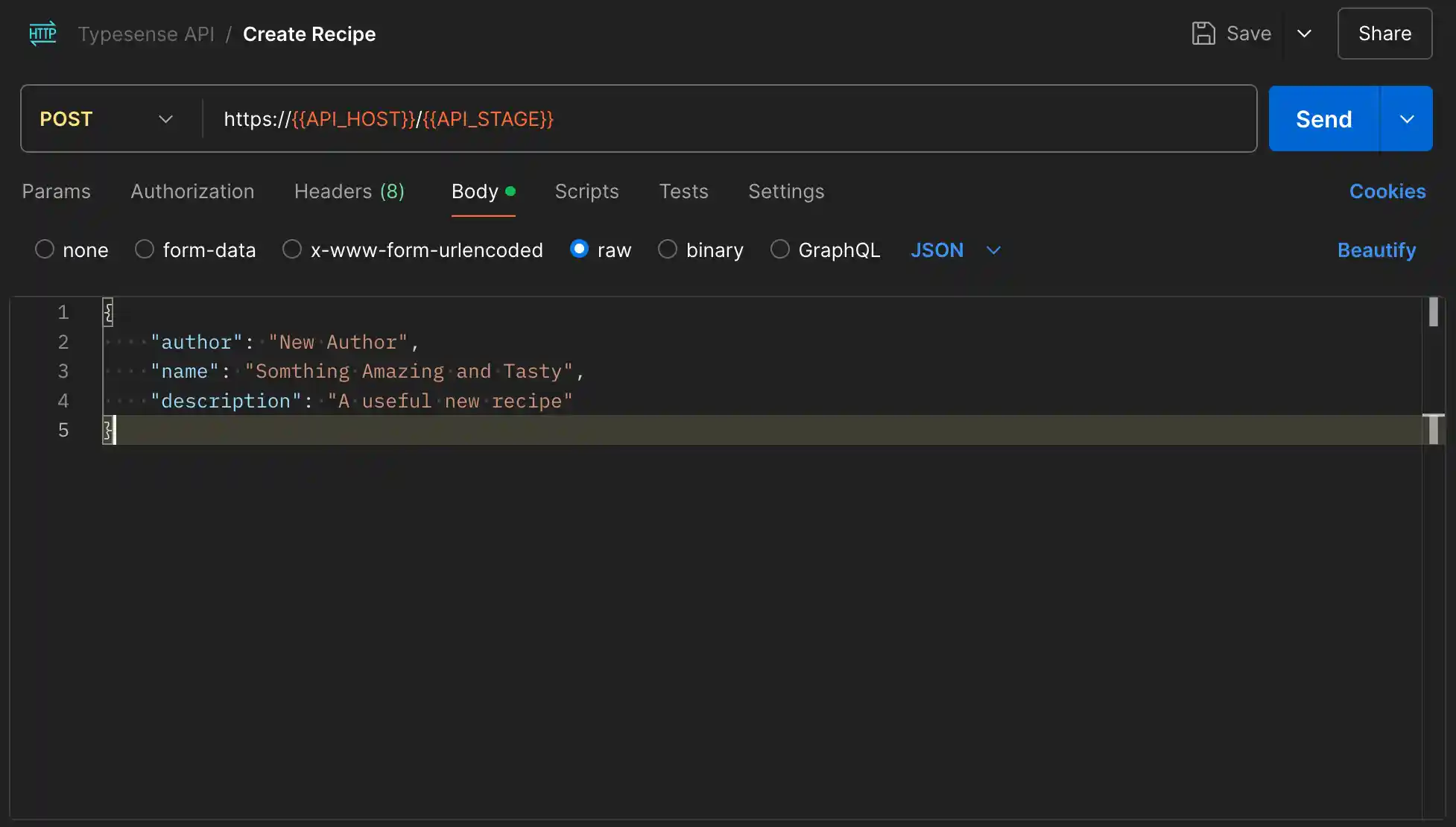
Task: Select the form-data radio button
Action: pyautogui.click(x=145, y=250)
